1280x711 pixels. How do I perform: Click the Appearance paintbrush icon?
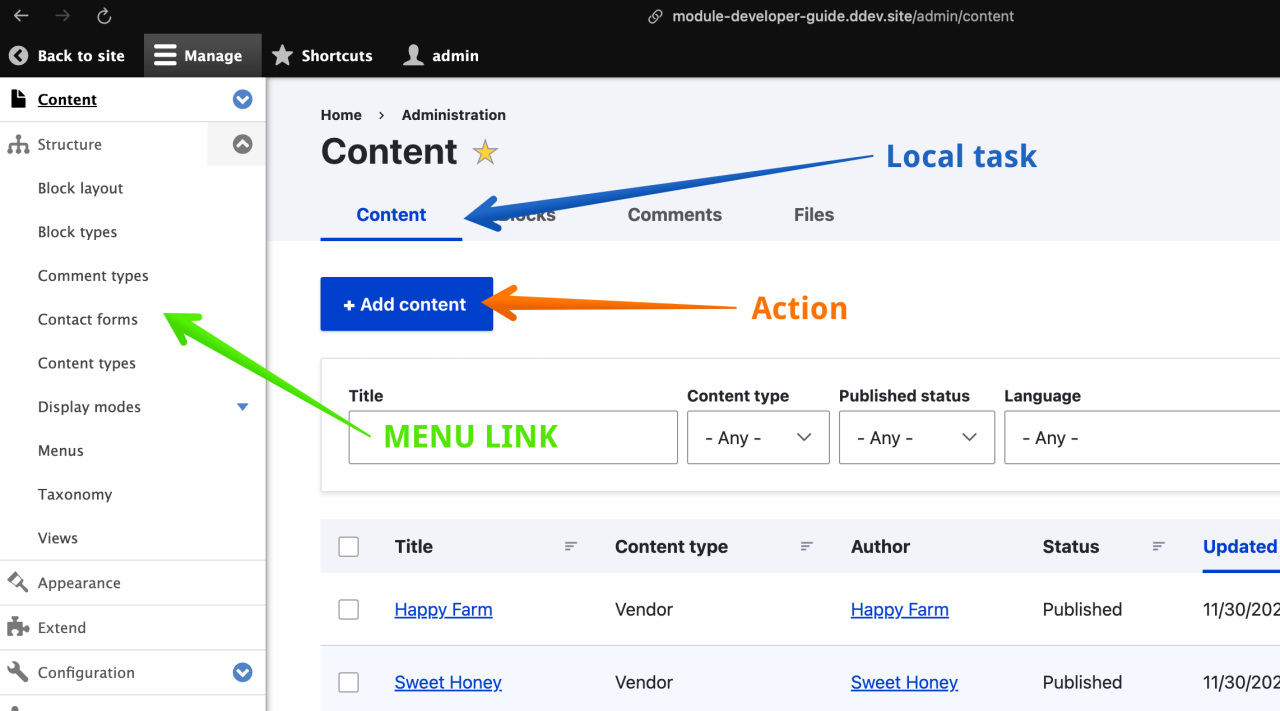(x=16, y=582)
